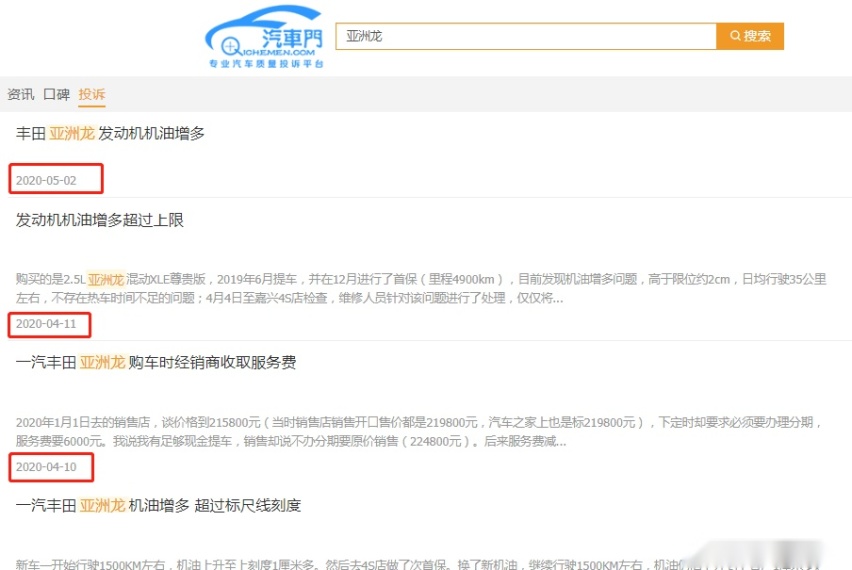Click the slogan 专业汽车质量投诉平台 under the logo
This screenshot has height=570, width=852.
point(266,64)
